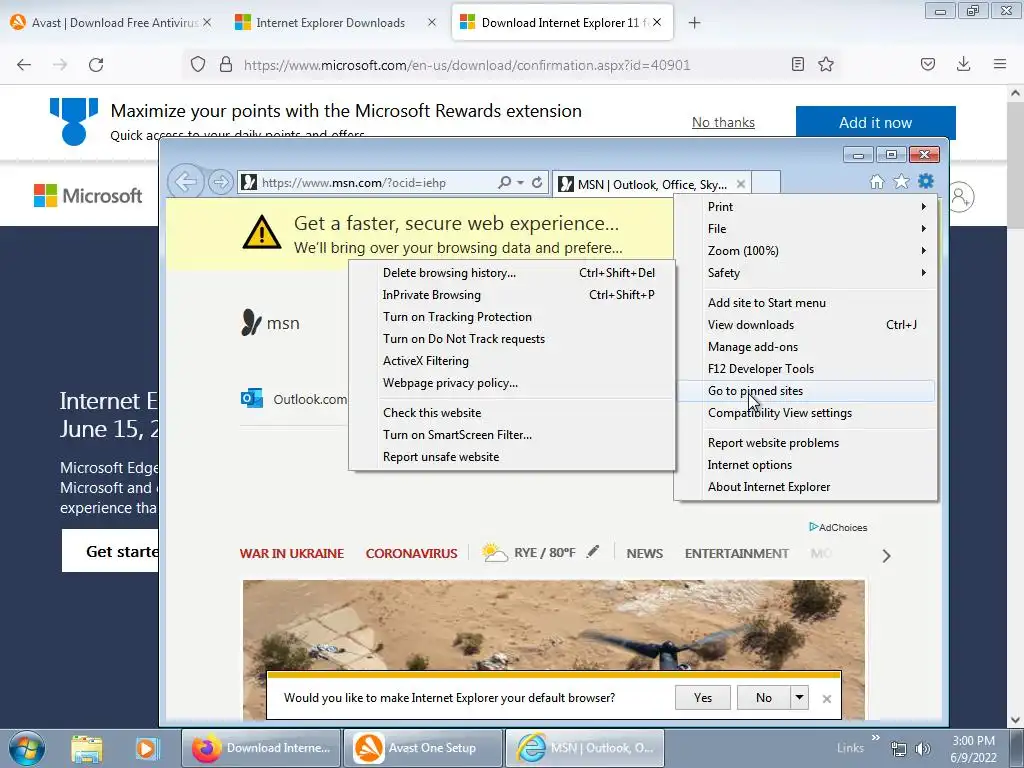Open the Windows Start orb
Image resolution: width=1024 pixels, height=768 pixels.
[27, 748]
